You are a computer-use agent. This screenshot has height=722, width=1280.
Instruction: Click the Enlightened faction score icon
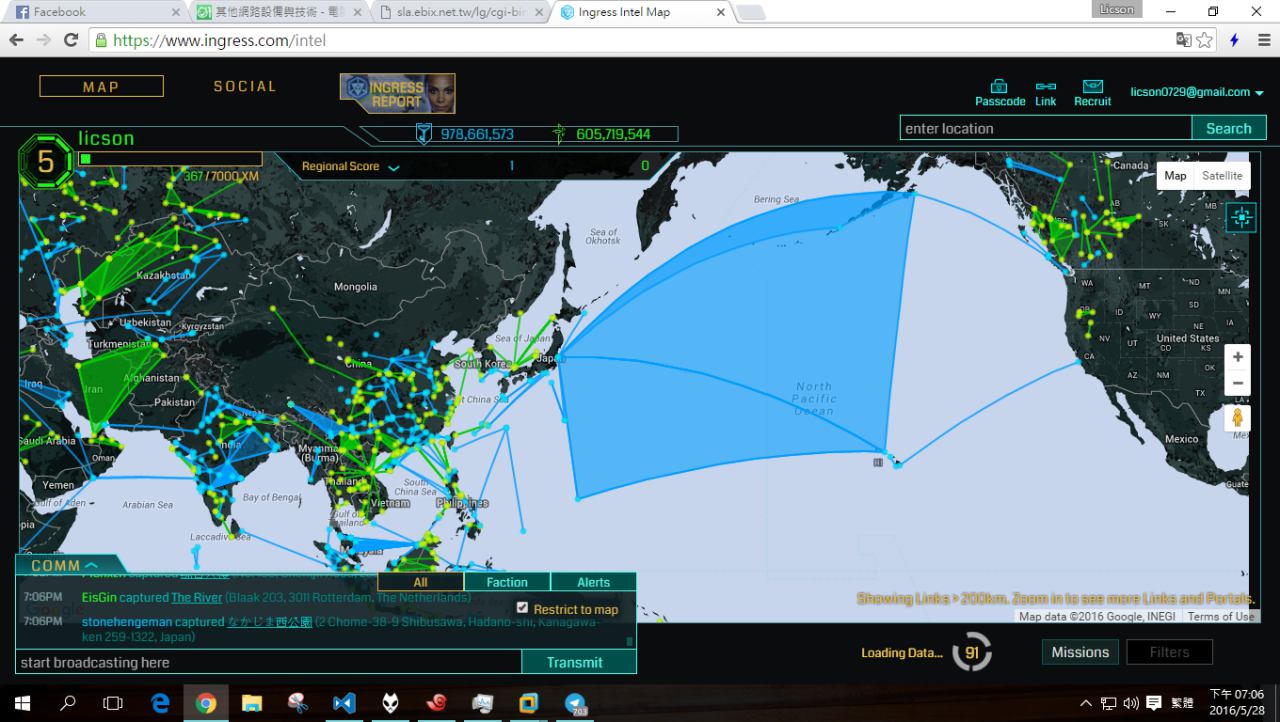559,133
